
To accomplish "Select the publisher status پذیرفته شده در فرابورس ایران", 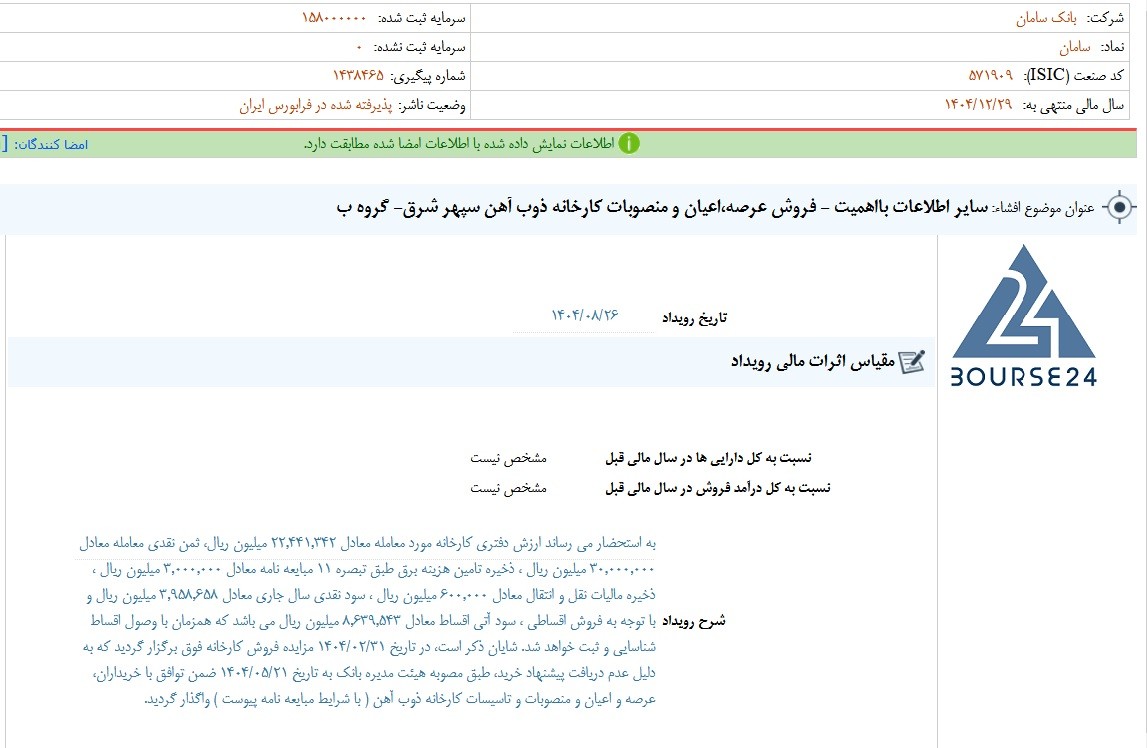I will [x=315, y=105].
